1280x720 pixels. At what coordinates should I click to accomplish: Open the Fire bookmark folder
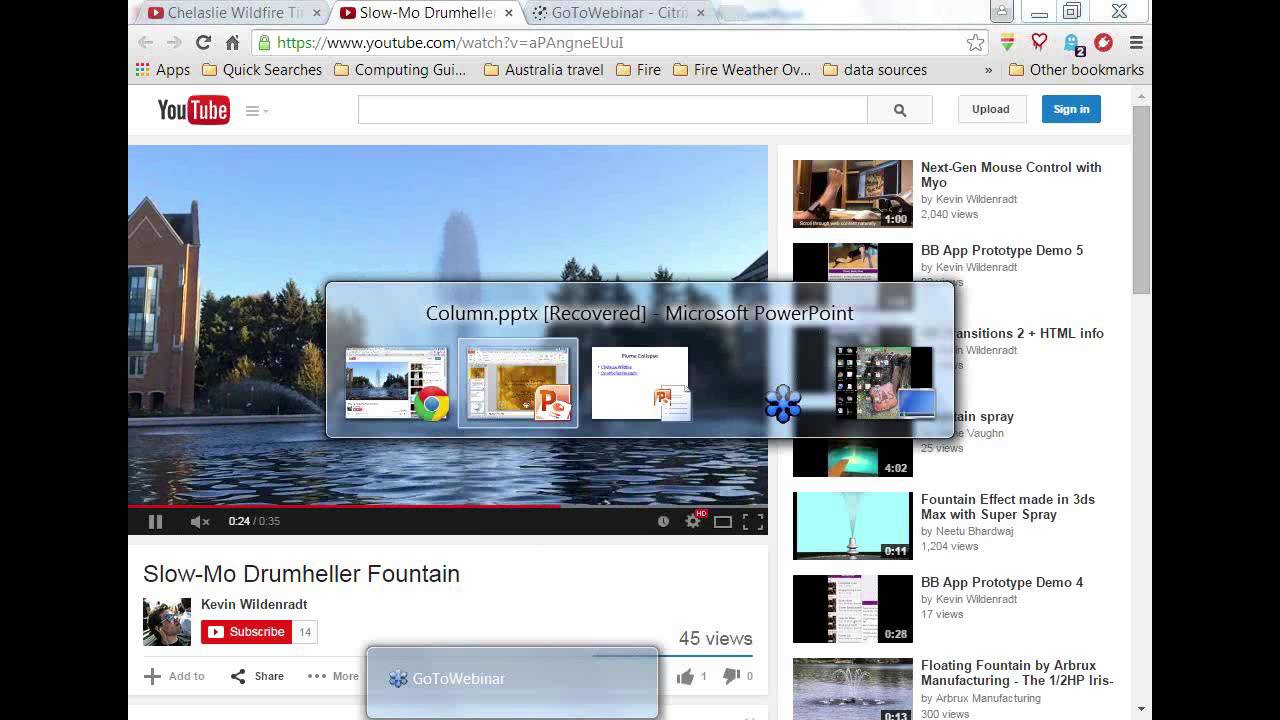pos(638,70)
